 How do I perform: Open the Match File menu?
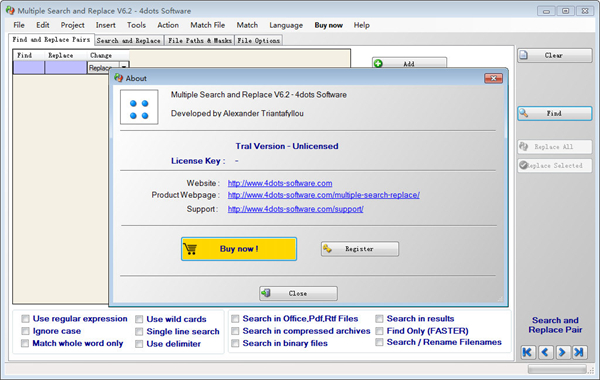click(x=207, y=25)
